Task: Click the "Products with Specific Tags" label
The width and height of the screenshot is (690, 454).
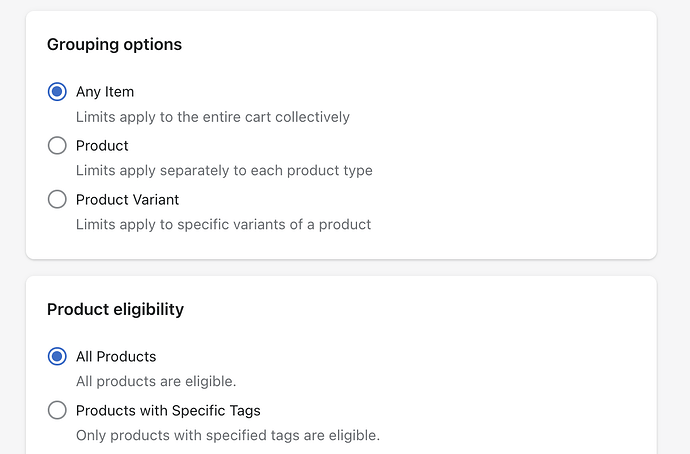Action: coord(168,410)
